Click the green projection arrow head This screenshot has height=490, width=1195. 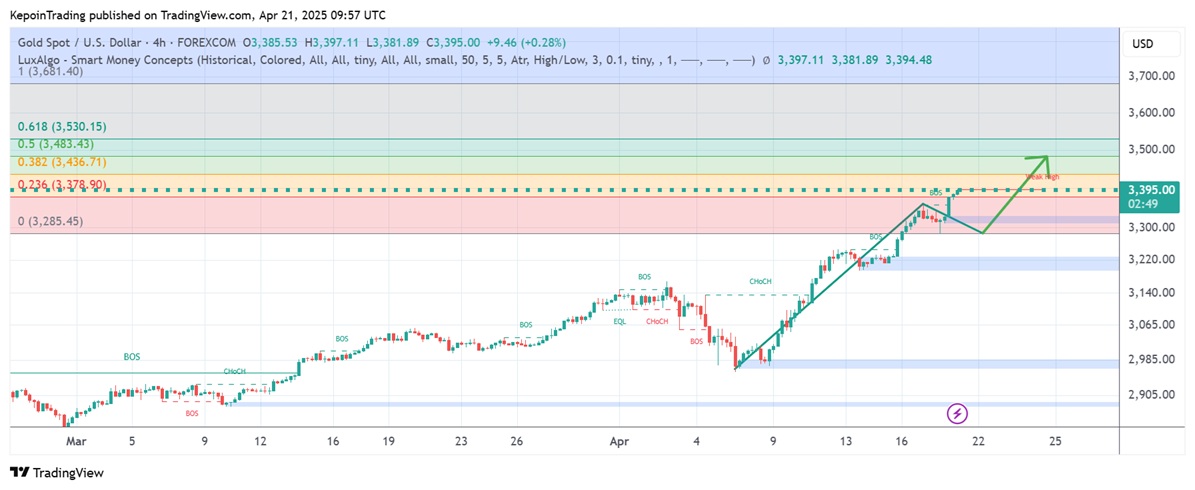click(1043, 160)
